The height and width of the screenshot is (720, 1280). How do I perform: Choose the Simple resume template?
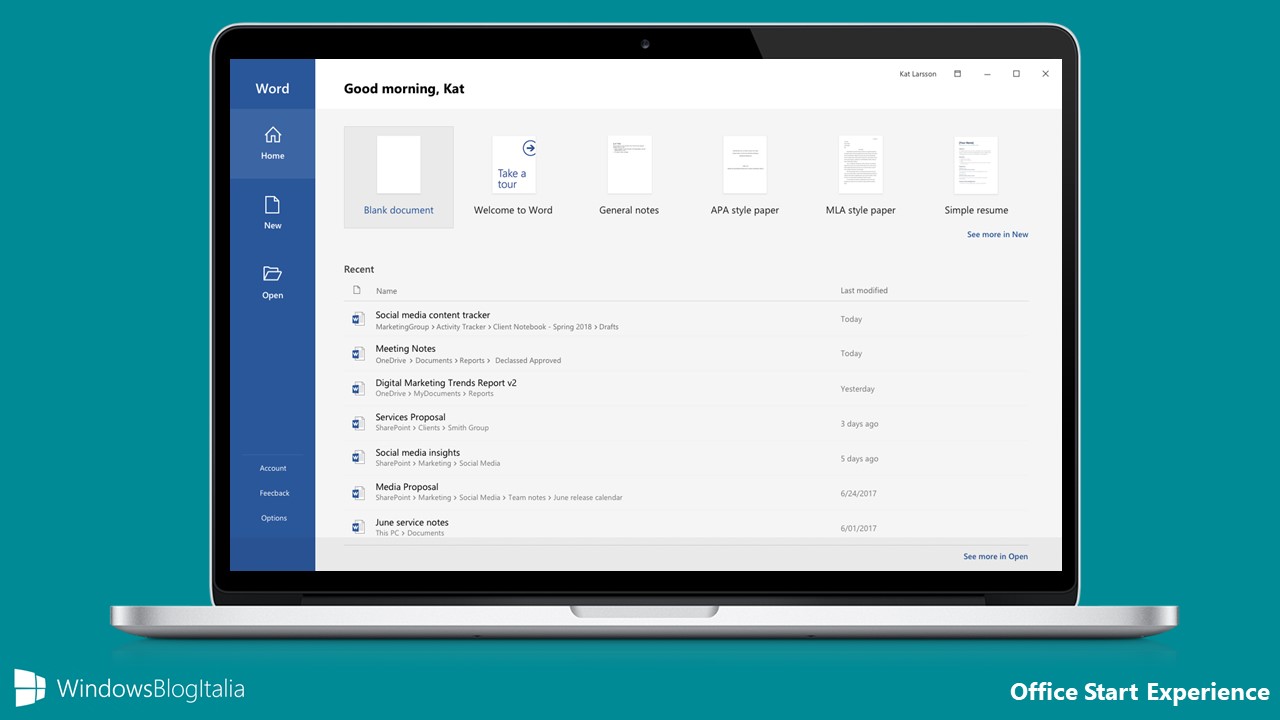976,177
